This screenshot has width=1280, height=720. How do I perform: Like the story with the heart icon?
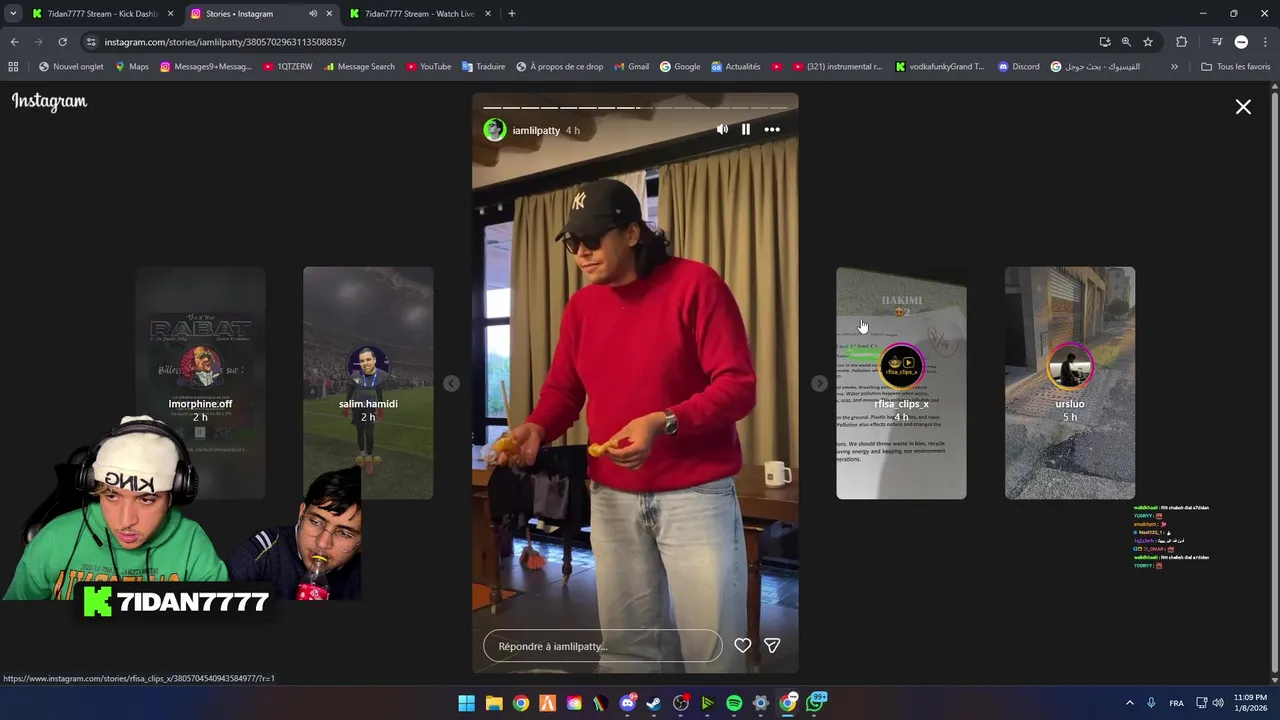click(743, 646)
